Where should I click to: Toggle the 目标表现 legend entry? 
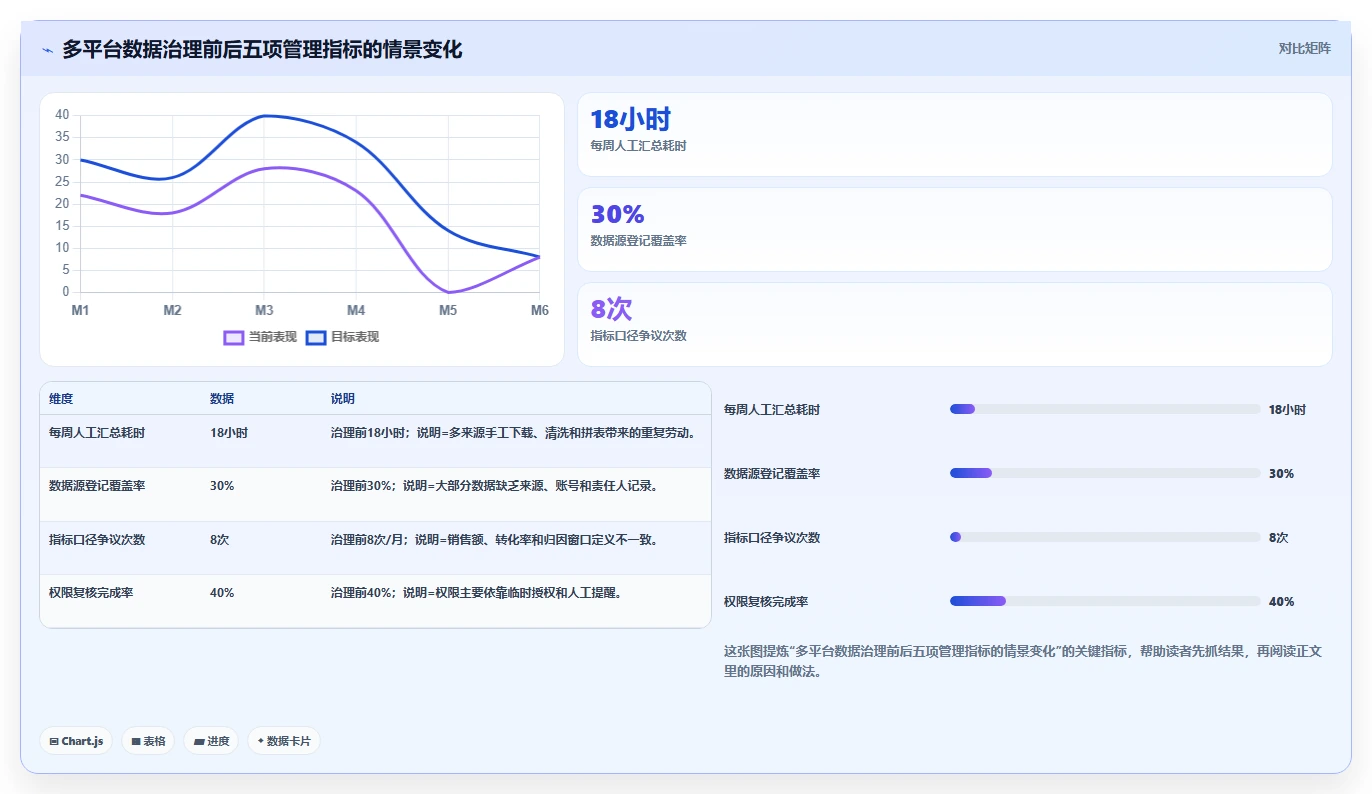click(343, 337)
